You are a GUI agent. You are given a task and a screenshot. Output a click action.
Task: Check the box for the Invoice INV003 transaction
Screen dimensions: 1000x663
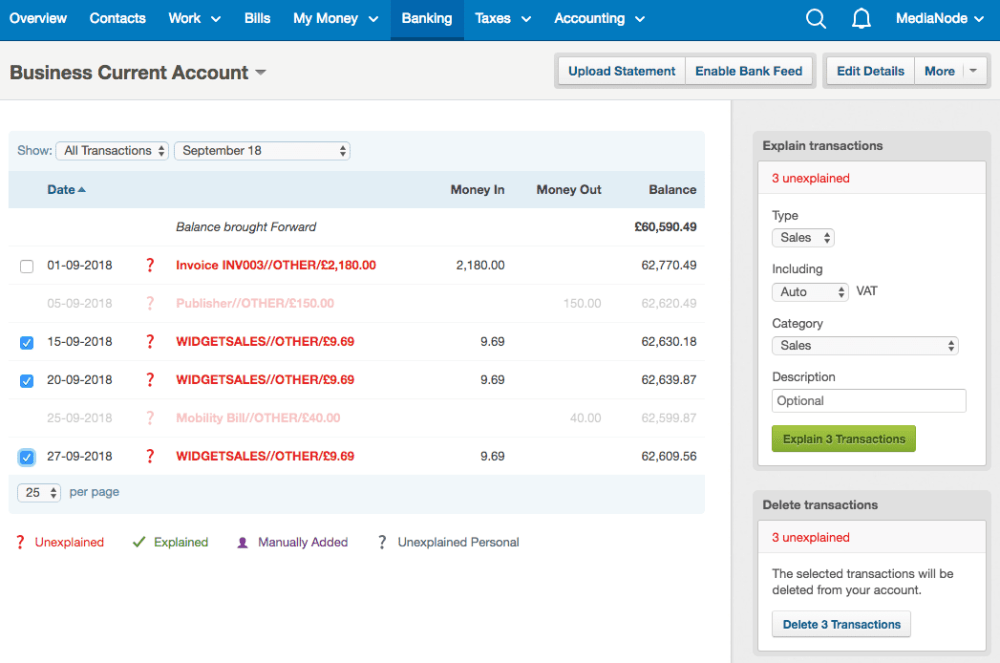point(25,265)
